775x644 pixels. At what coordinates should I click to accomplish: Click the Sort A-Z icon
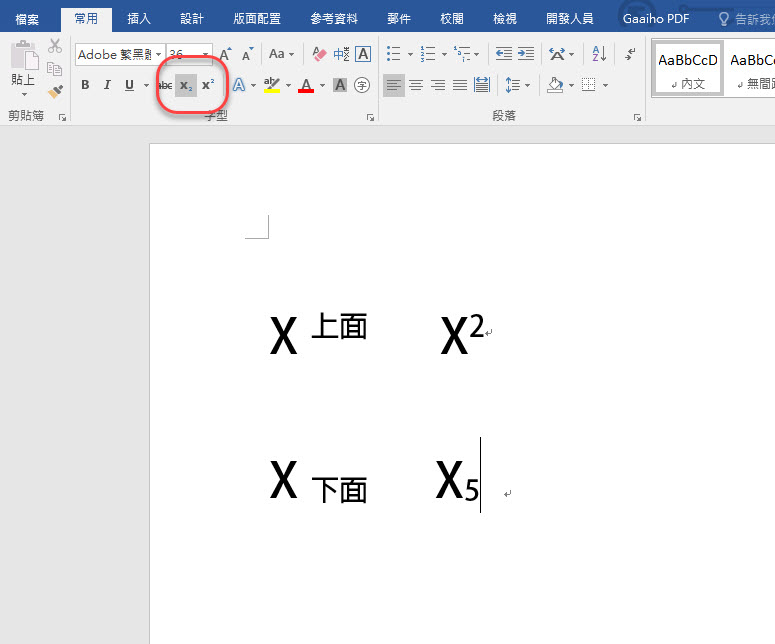[x=599, y=54]
